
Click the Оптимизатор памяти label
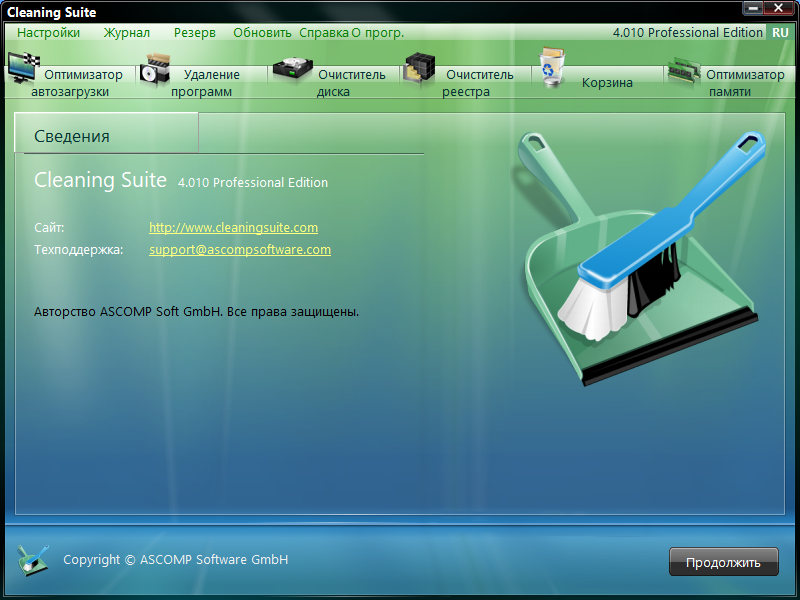(745, 83)
